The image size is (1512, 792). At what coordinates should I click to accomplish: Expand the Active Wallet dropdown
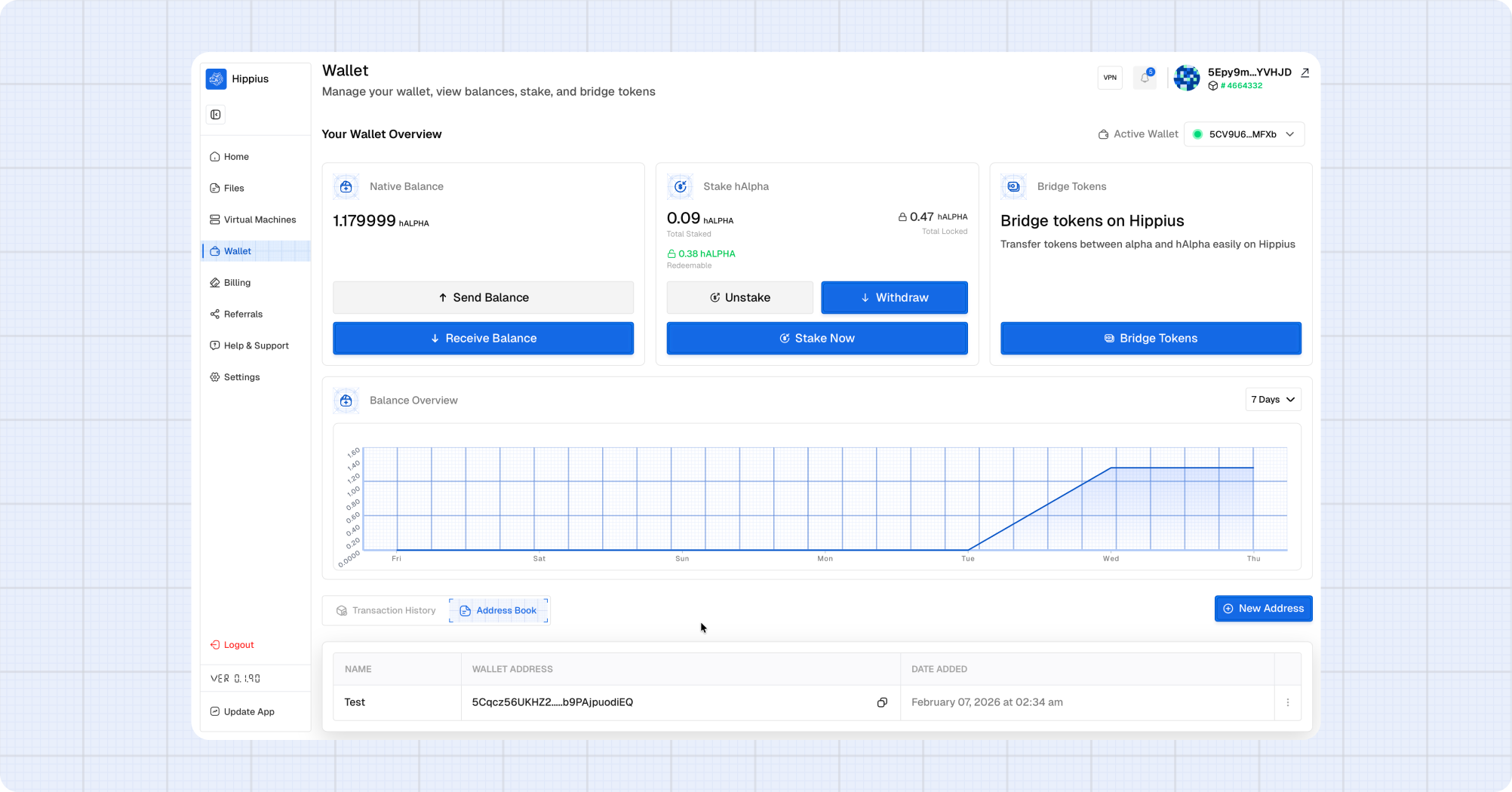coord(1243,134)
